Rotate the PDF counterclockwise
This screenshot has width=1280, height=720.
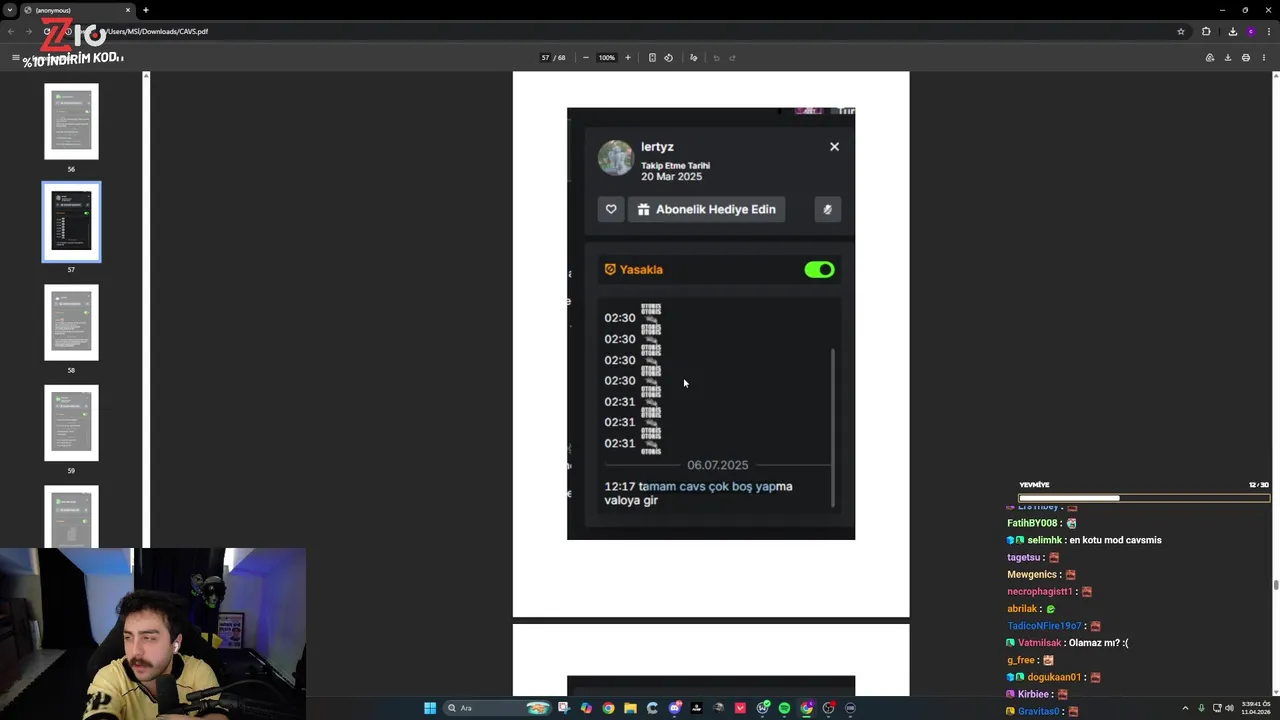point(669,58)
